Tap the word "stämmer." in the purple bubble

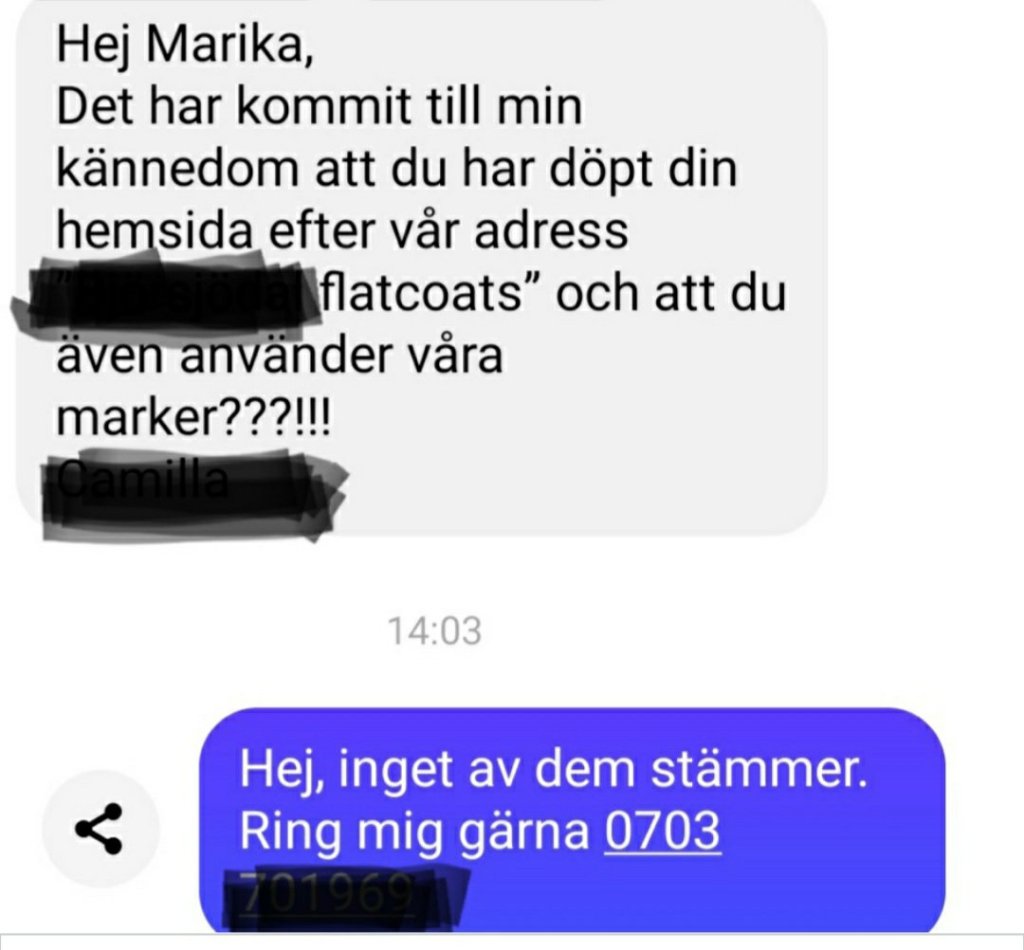(759, 768)
